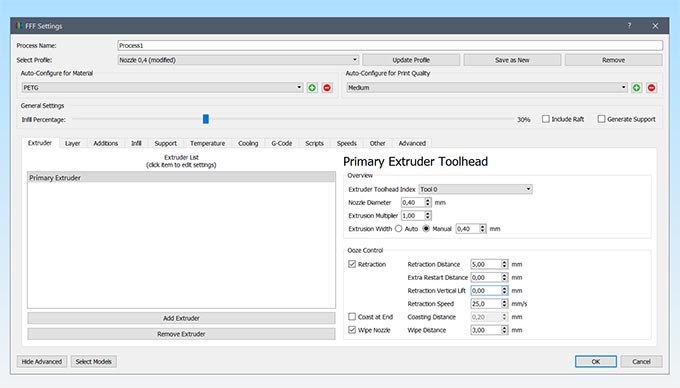680x388 pixels.
Task: Adjust manual Extrusion Width stepper arrows
Action: pyautogui.click(x=482, y=228)
